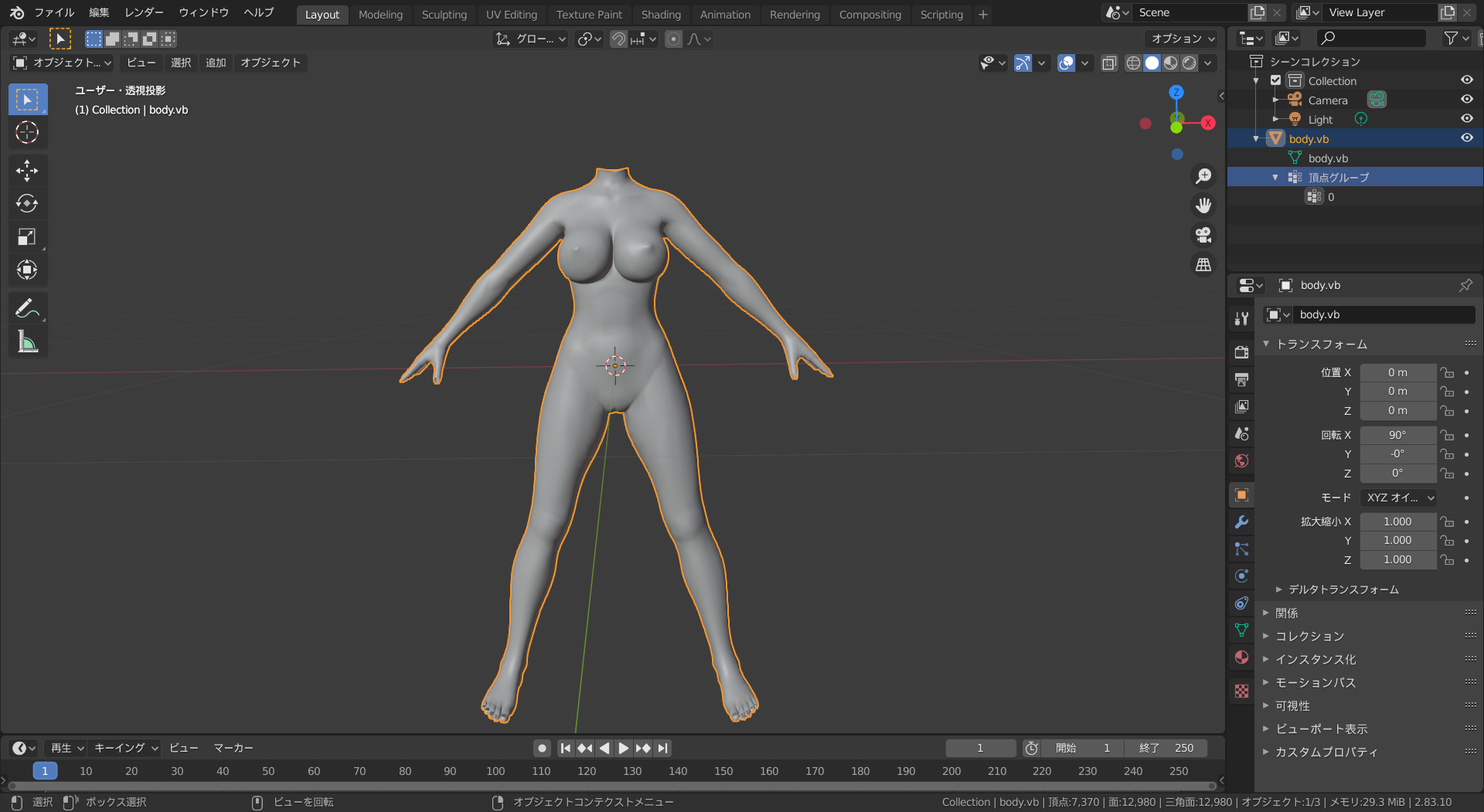
Task: Select the Select Box tool
Action: point(28,100)
